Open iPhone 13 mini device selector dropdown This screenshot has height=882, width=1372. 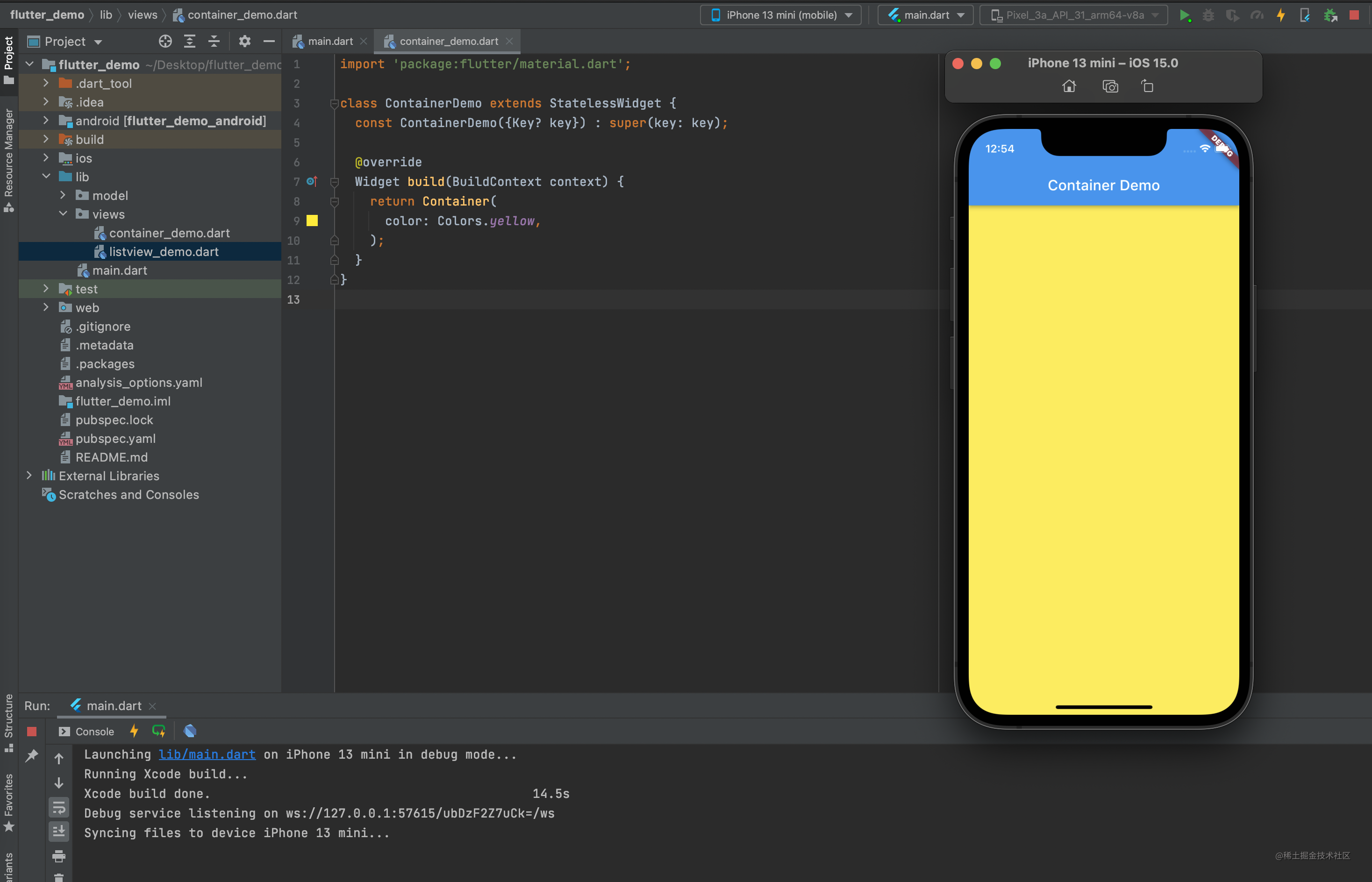780,15
